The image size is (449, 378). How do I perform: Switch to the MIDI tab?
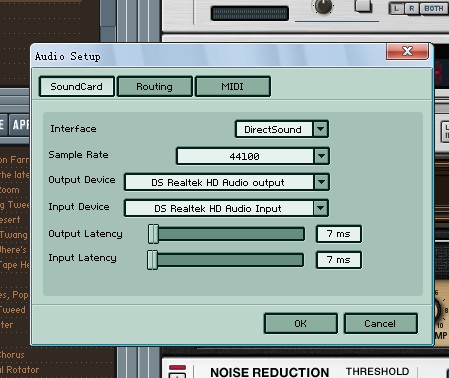[233, 87]
